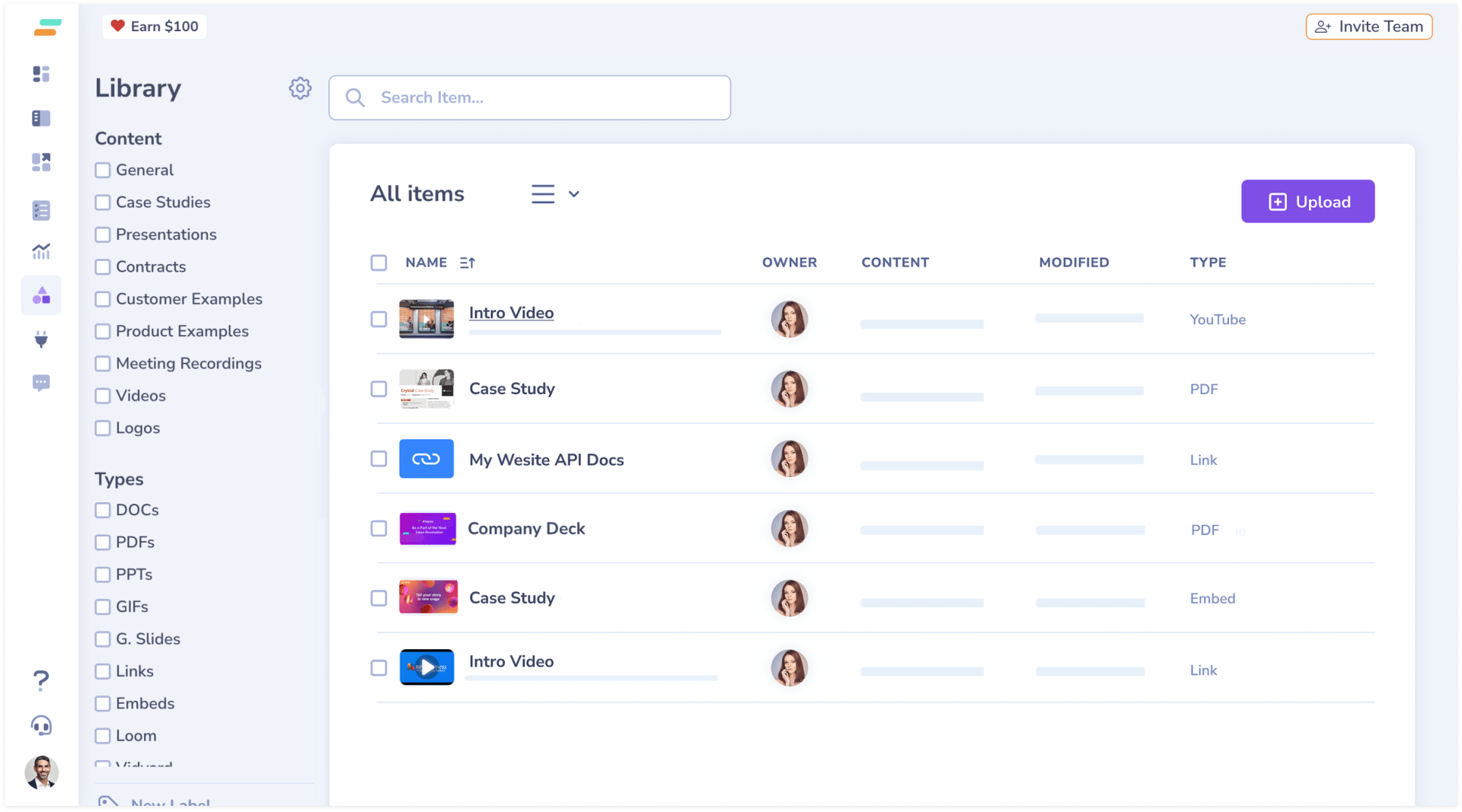Check the General content filter
Screen dimensions: 1462x812
(x=103, y=170)
